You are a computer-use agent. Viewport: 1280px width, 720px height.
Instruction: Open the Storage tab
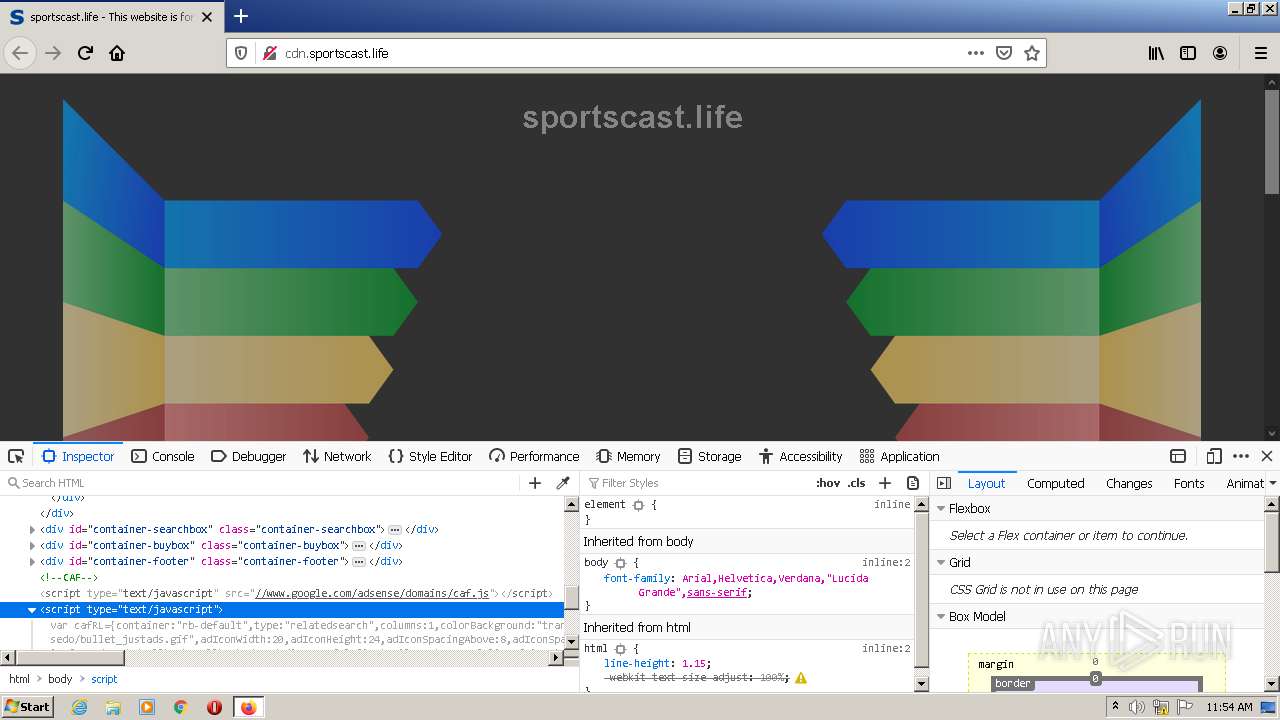coord(709,456)
